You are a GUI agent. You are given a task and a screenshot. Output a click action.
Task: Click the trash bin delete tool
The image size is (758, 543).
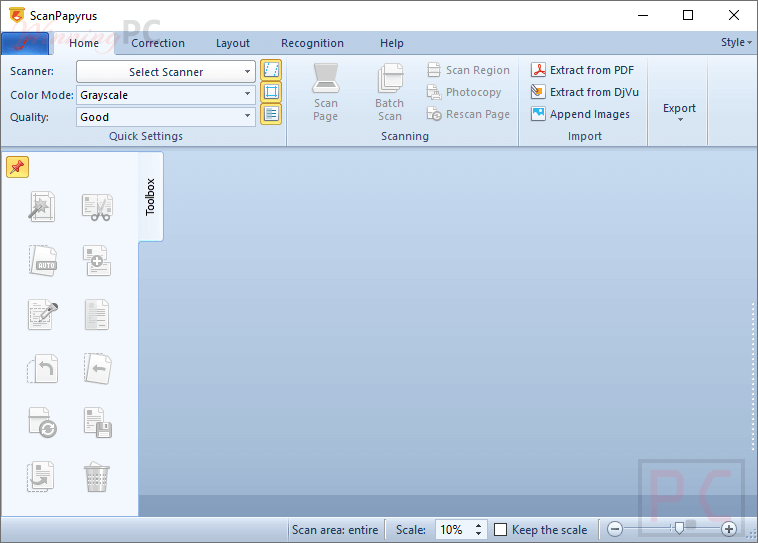(97, 477)
